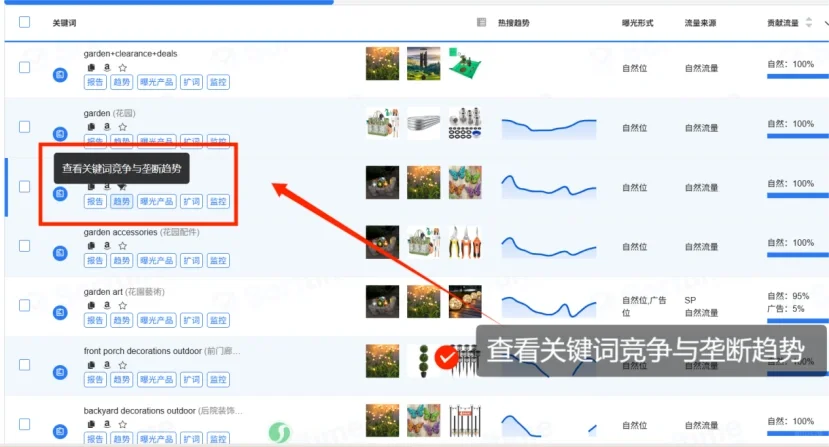Star the garden art keyword

pos(123,305)
